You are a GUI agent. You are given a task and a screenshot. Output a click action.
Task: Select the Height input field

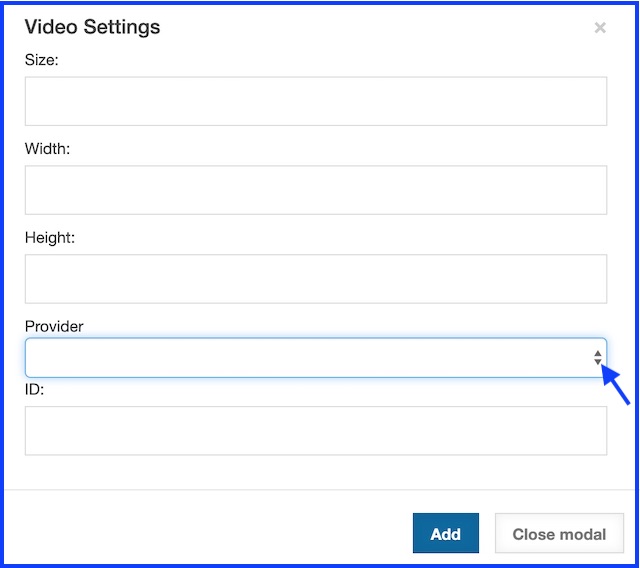pos(315,279)
